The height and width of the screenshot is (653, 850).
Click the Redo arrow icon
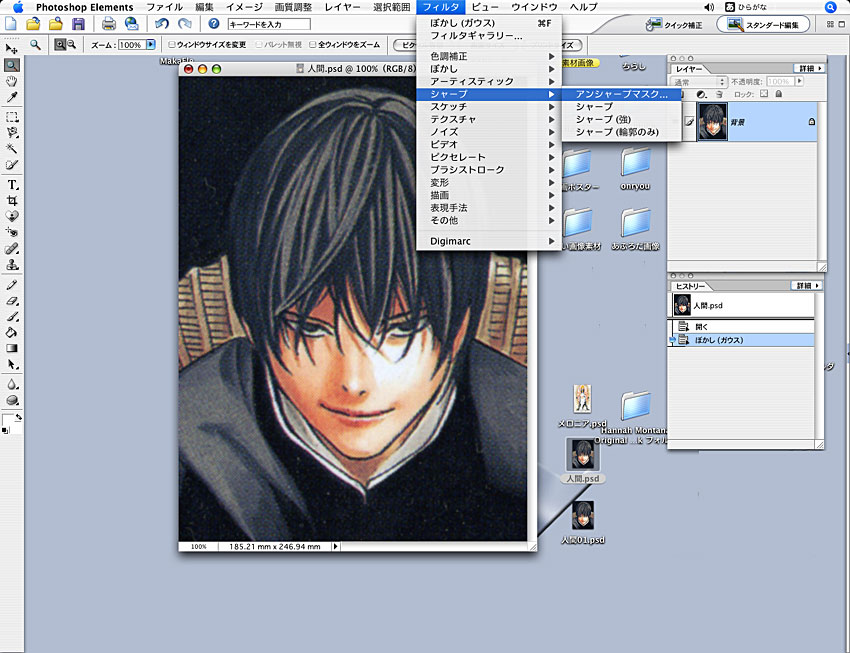184,24
